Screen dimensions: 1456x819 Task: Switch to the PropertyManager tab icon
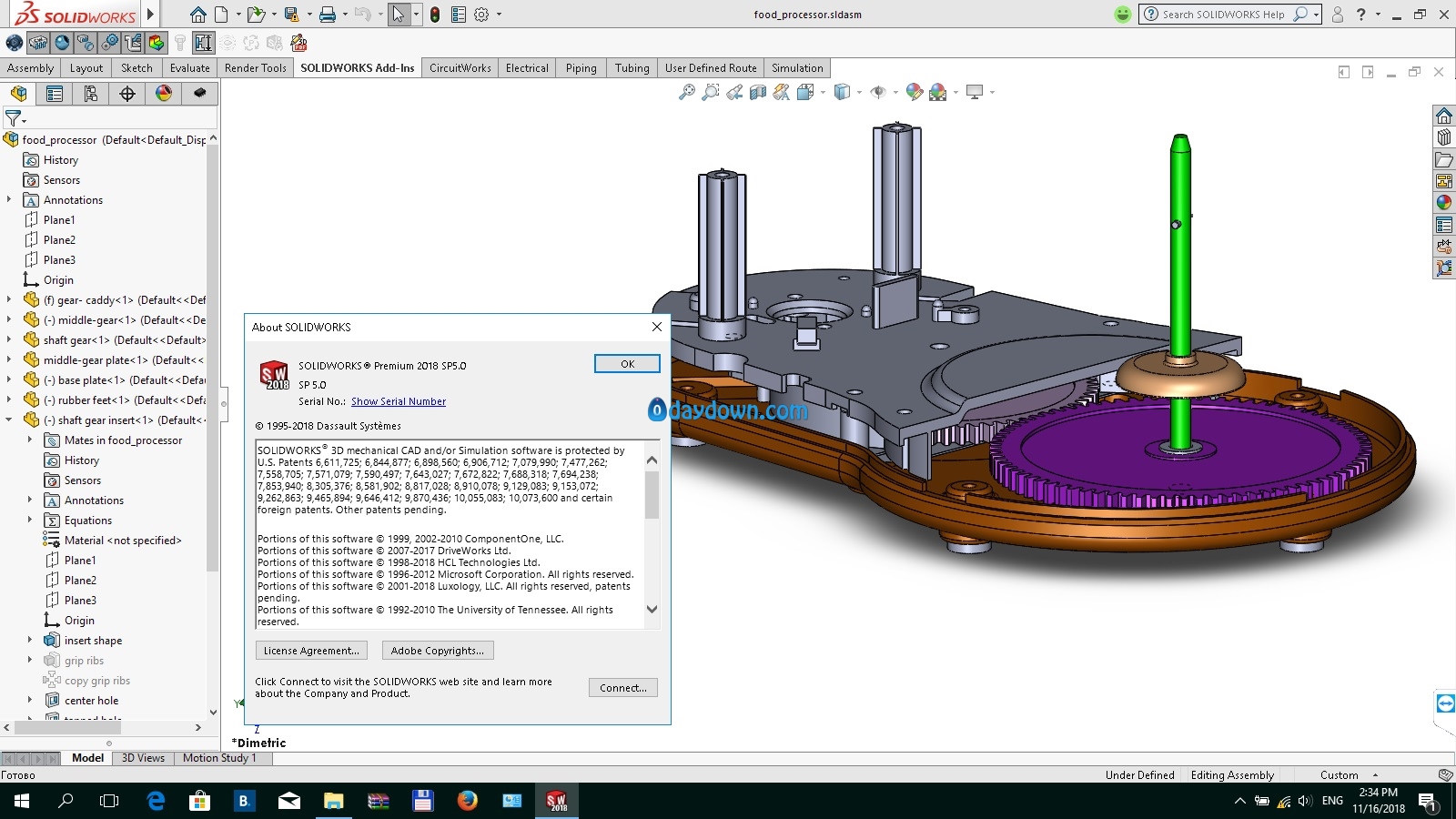click(55, 94)
